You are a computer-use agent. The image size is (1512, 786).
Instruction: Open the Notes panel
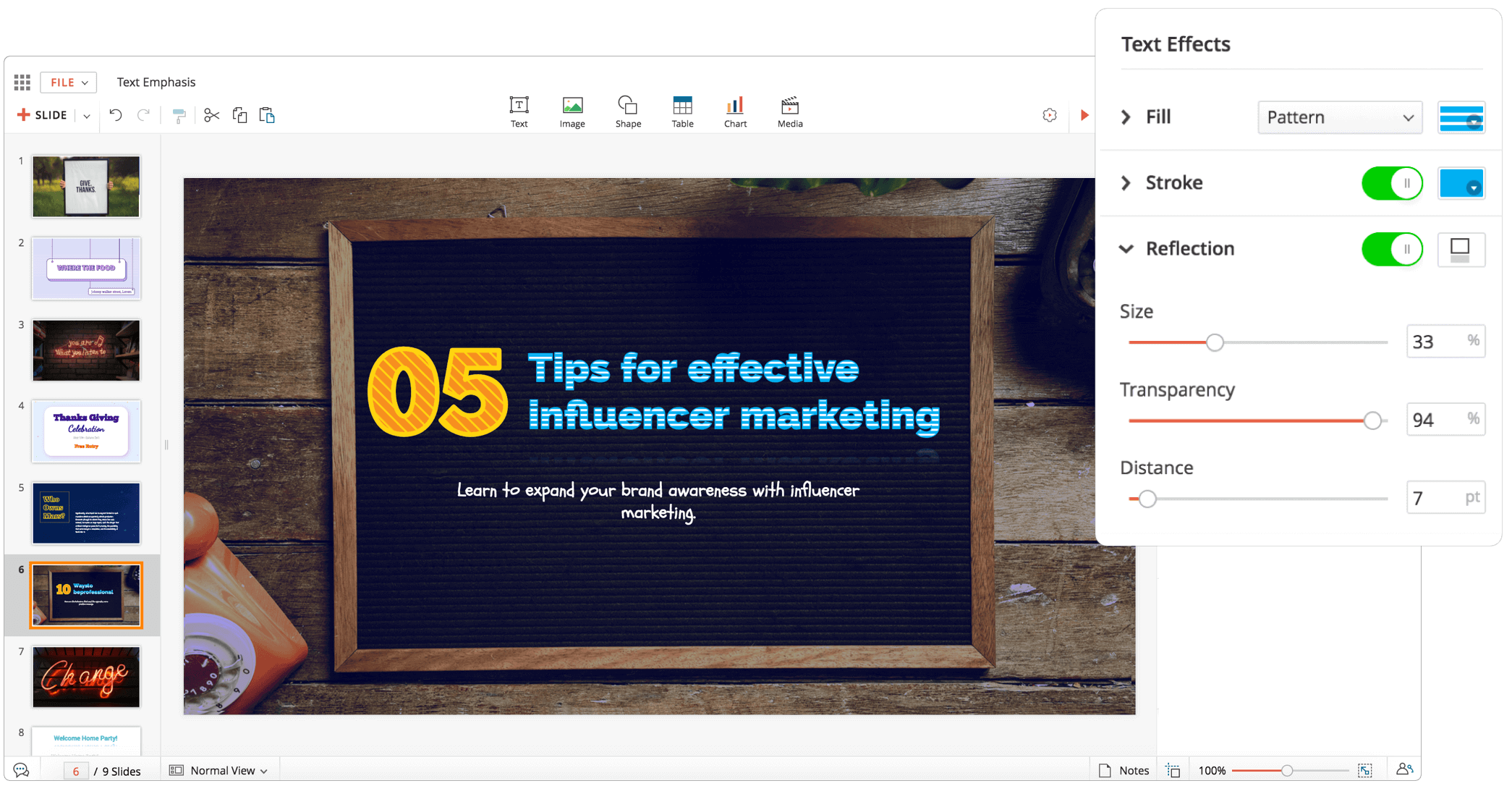[1124, 771]
